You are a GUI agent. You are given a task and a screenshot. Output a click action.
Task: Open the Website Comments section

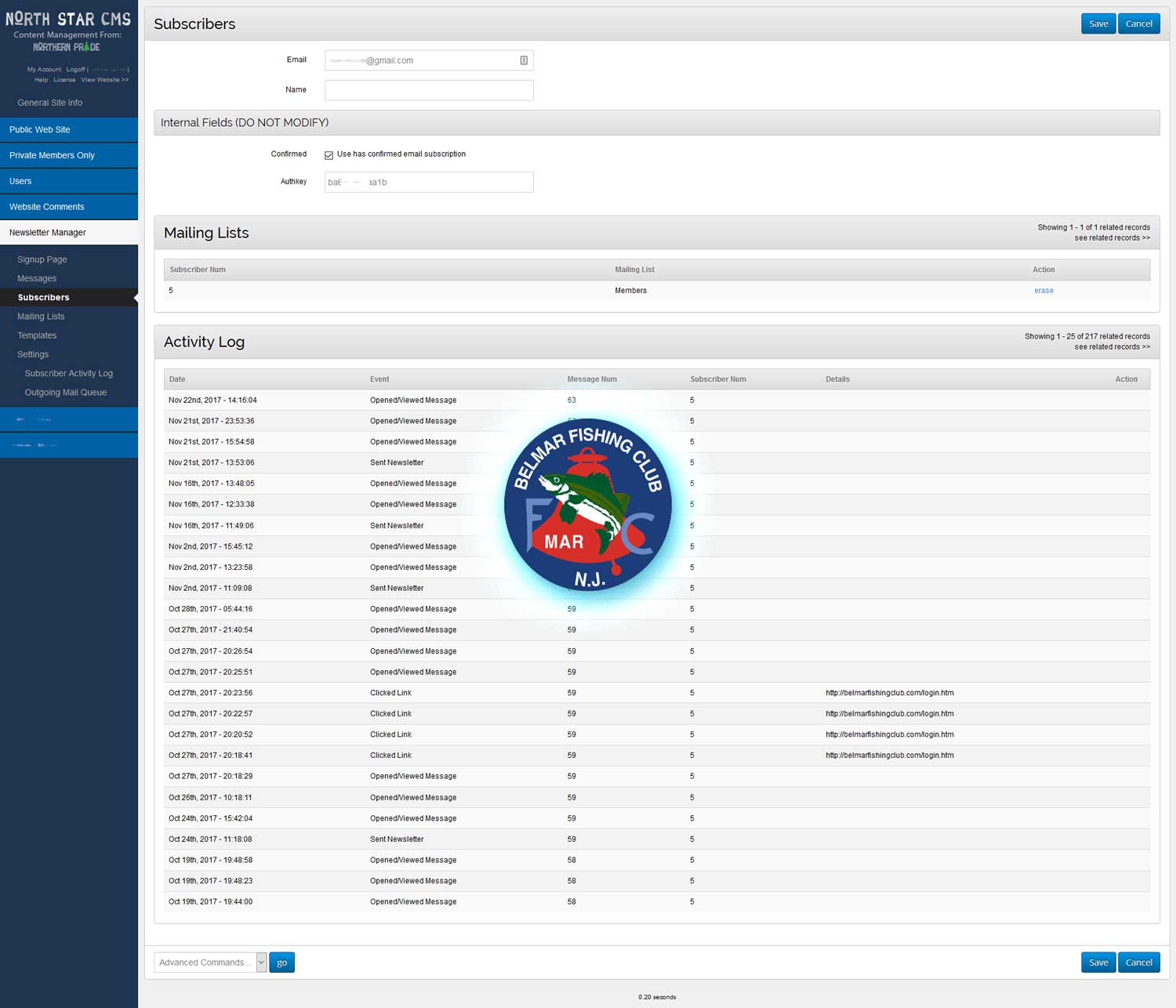(x=69, y=207)
